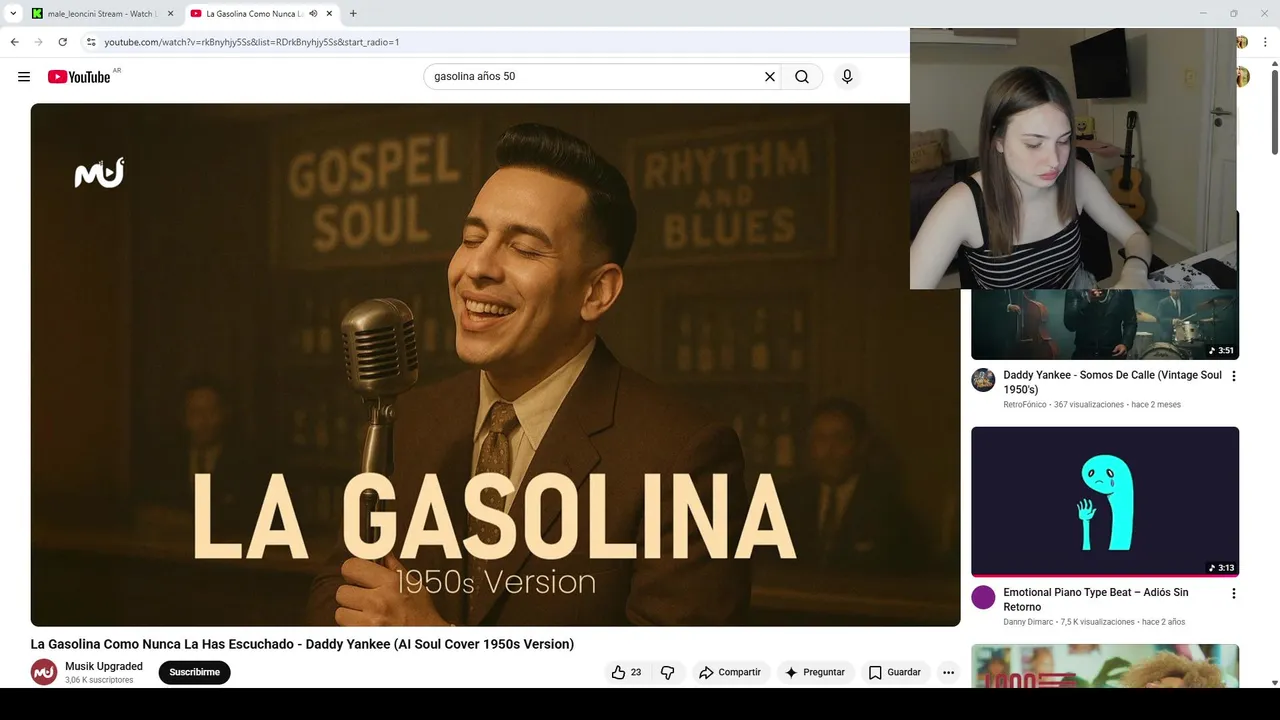The image size is (1280, 720).
Task: Go to YouTube home via logo
Action: pyautogui.click(x=79, y=77)
